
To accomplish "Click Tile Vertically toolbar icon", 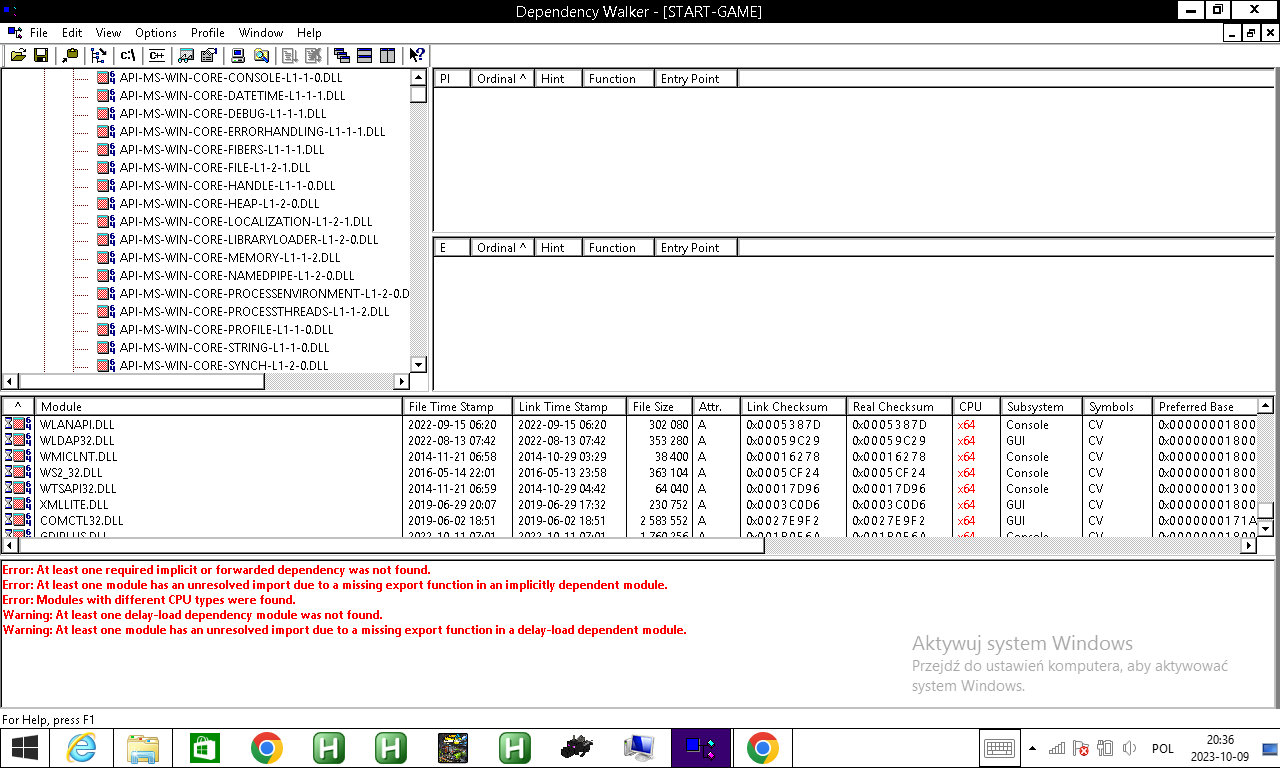I will coord(388,55).
